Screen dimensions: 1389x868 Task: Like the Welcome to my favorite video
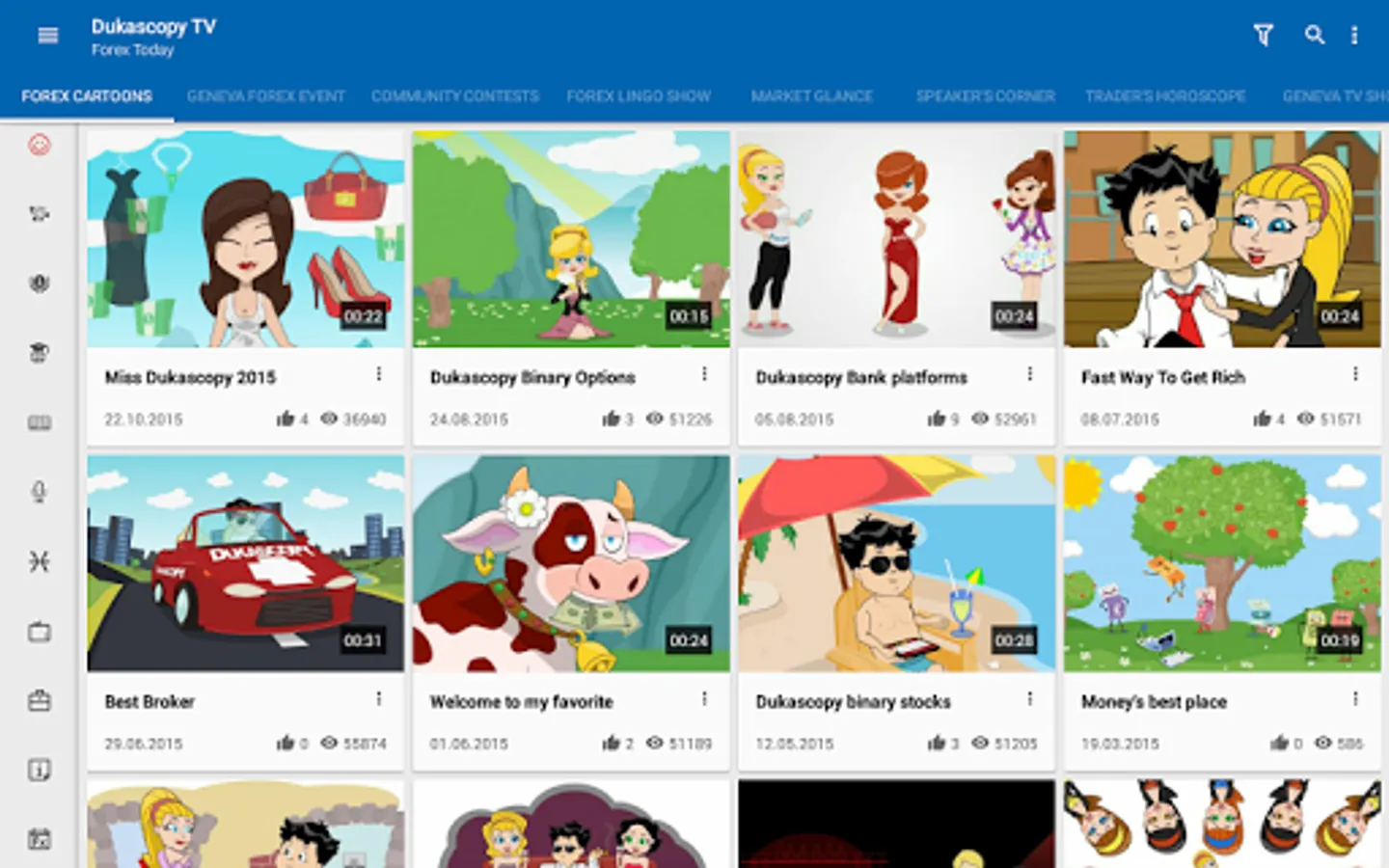pyautogui.click(x=612, y=743)
